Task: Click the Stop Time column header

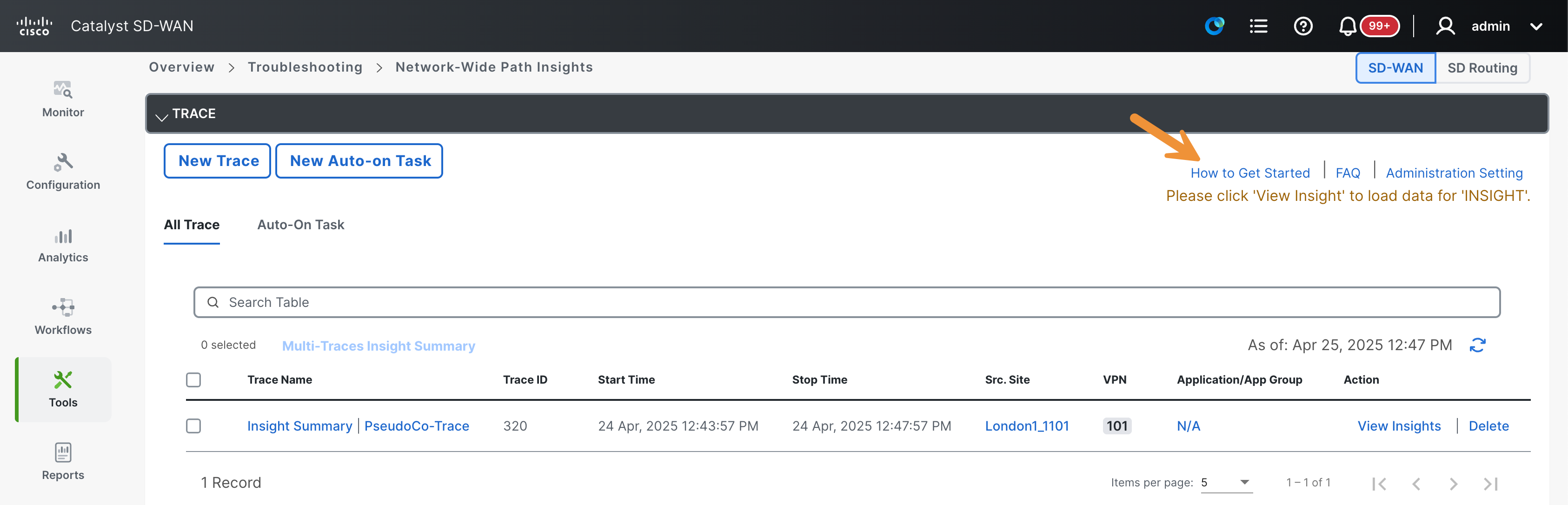Action: (x=819, y=379)
